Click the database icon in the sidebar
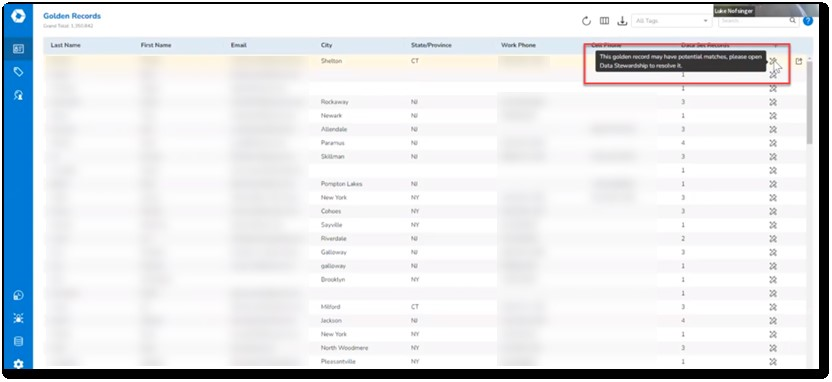The width and height of the screenshot is (832, 382). point(18,341)
